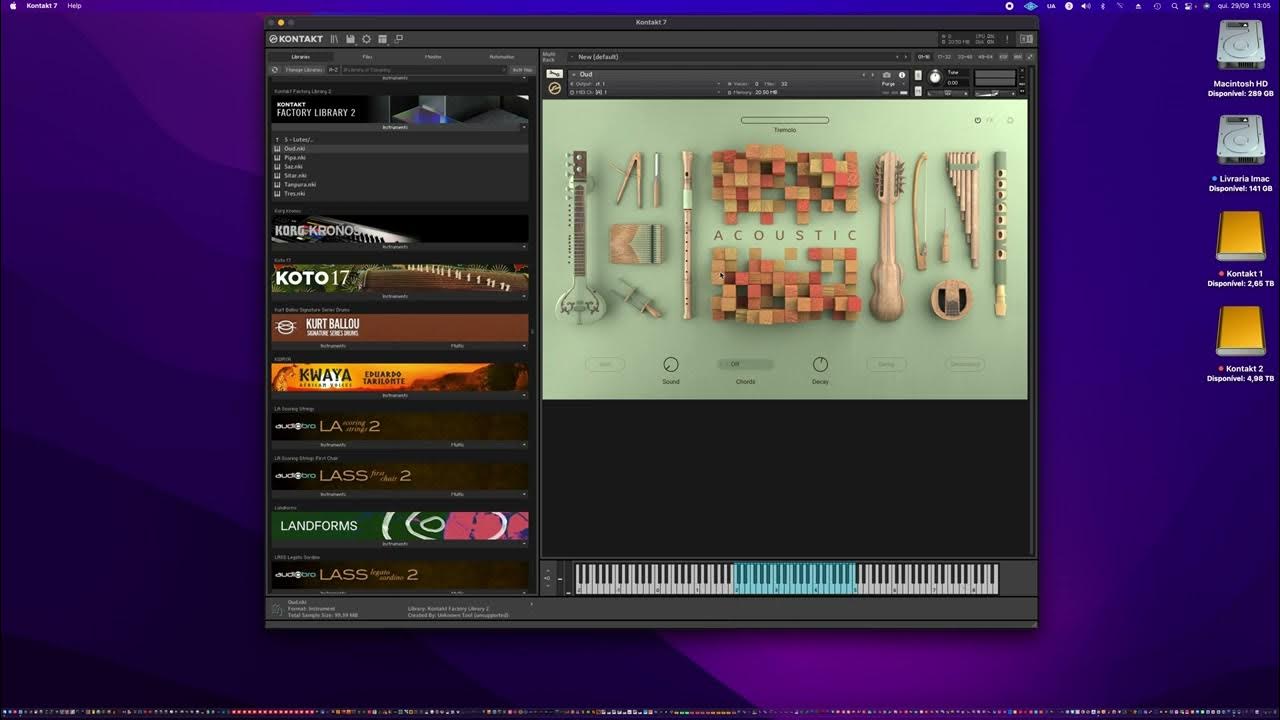The image size is (1280, 720).
Task: Select the 17-32 rack page button
Action: (x=944, y=57)
